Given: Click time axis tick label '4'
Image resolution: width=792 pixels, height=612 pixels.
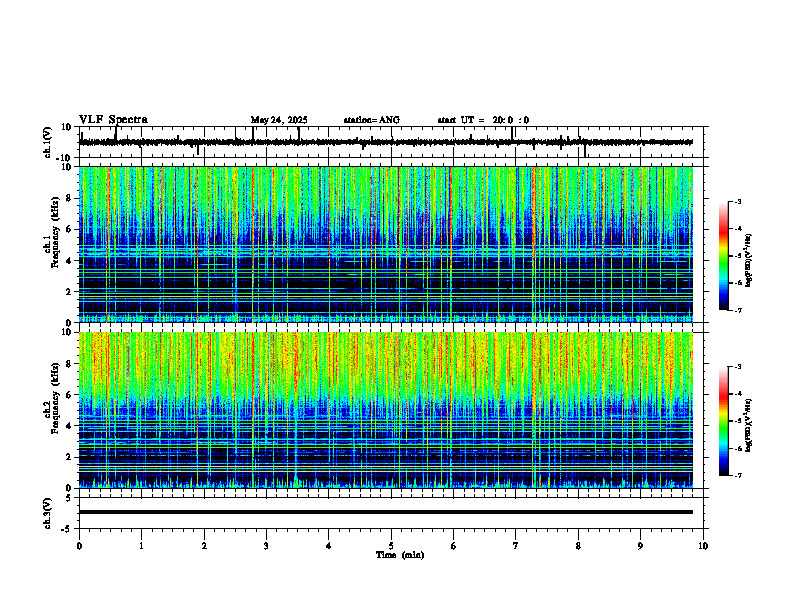Looking at the screenshot, I should pos(329,546).
